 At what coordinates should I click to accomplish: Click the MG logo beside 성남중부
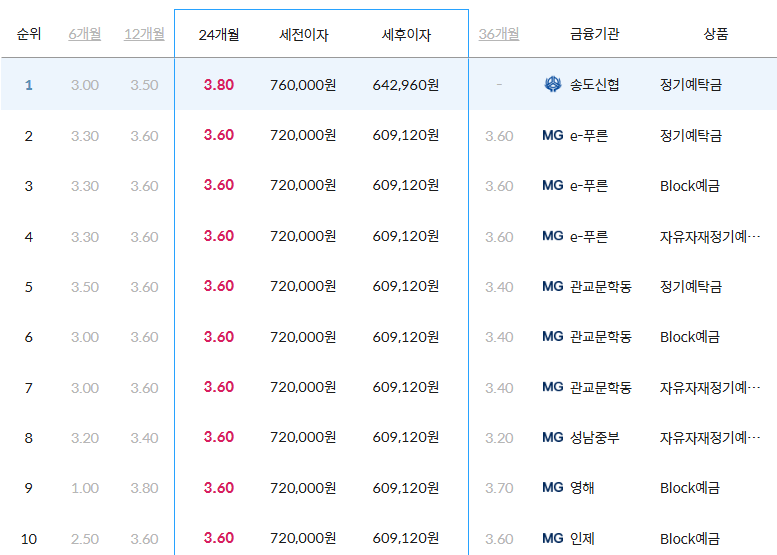click(553, 438)
